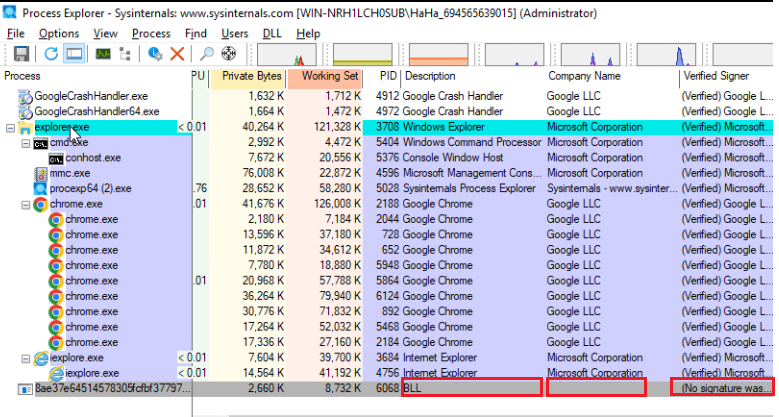Open process Properties gear icon
The image size is (779, 417).
point(156,53)
